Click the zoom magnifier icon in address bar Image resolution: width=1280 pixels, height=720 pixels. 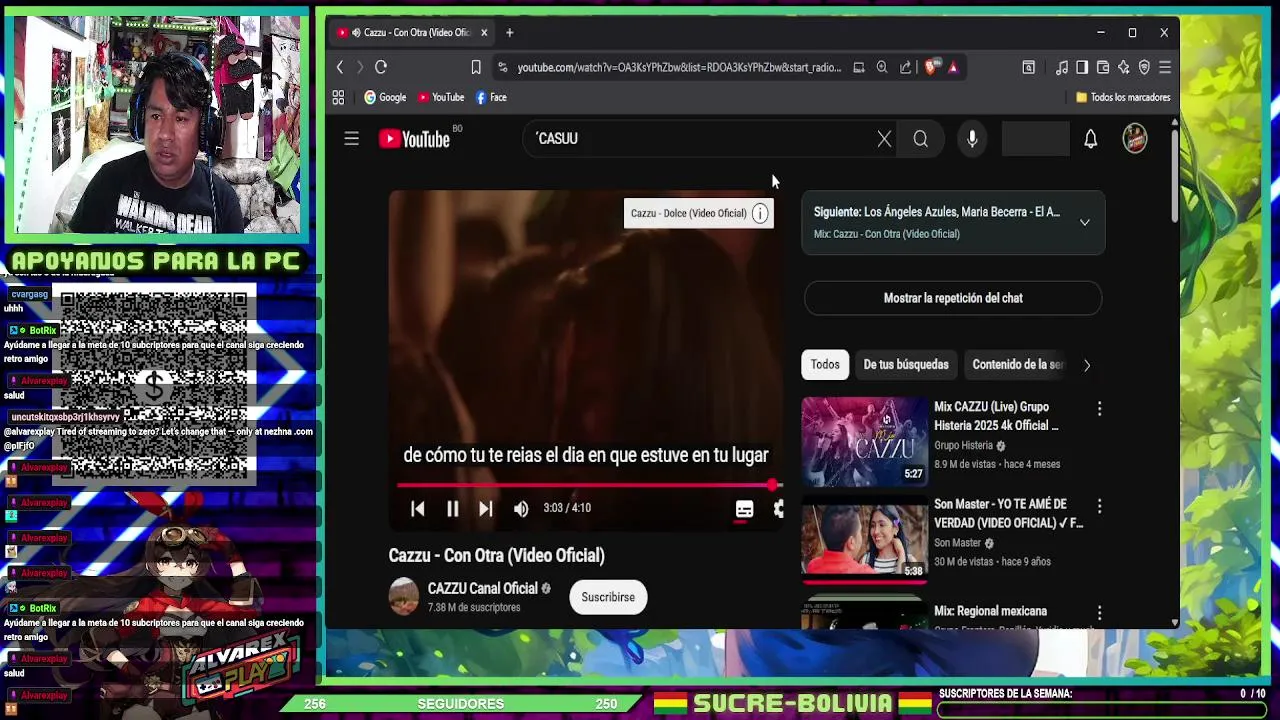882,67
